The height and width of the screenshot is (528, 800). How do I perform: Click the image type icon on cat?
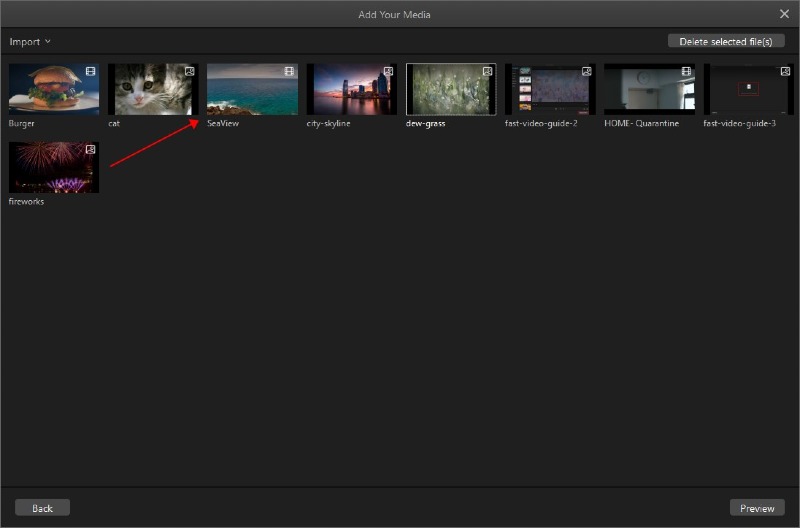(189, 71)
